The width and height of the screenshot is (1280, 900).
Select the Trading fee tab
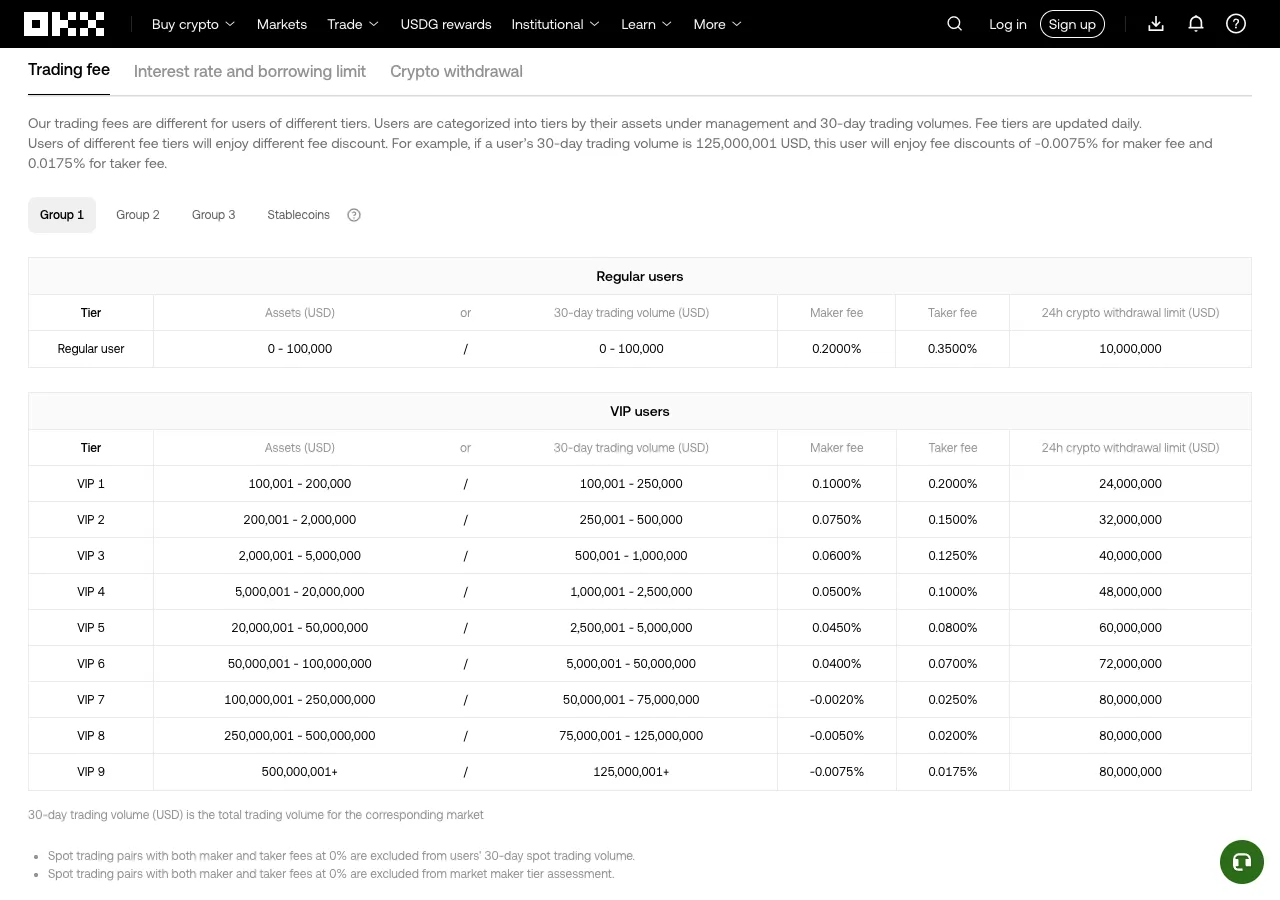(x=69, y=71)
